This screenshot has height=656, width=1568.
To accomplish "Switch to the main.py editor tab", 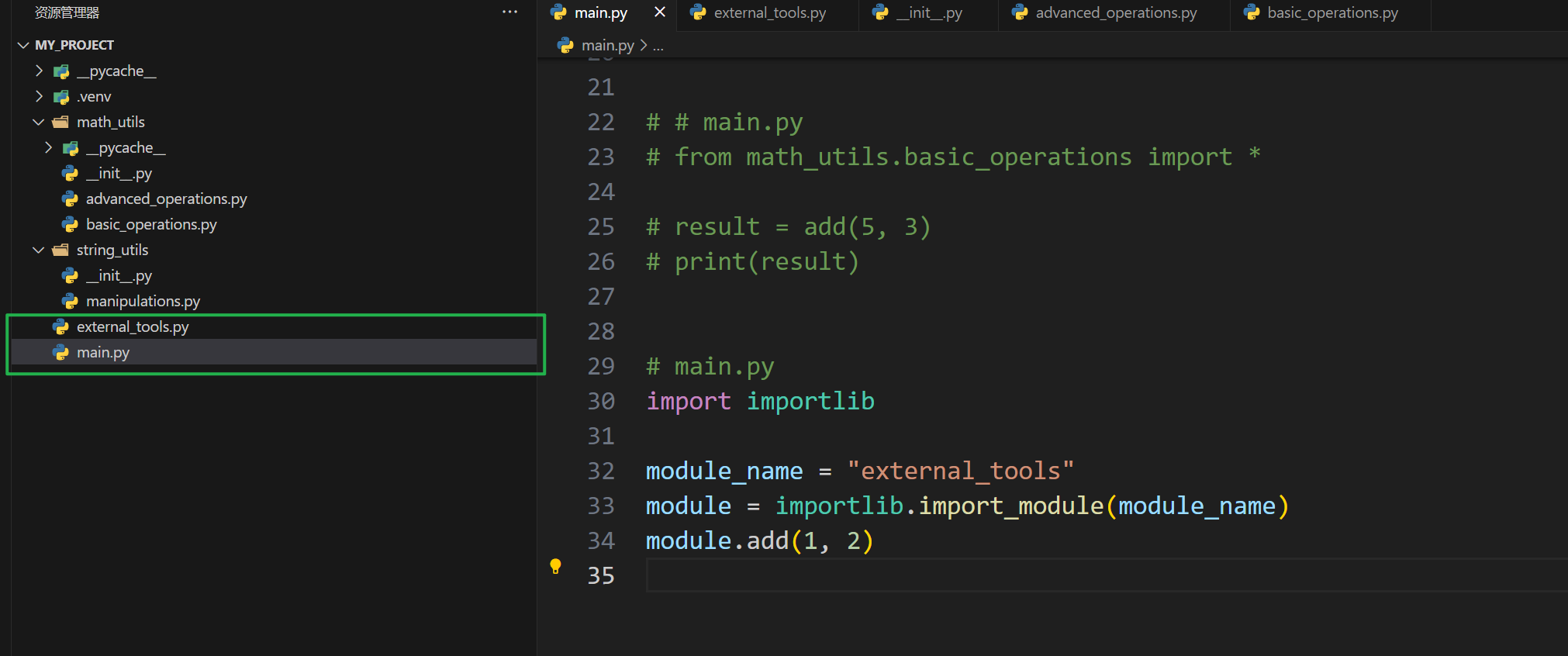I will click(x=600, y=13).
